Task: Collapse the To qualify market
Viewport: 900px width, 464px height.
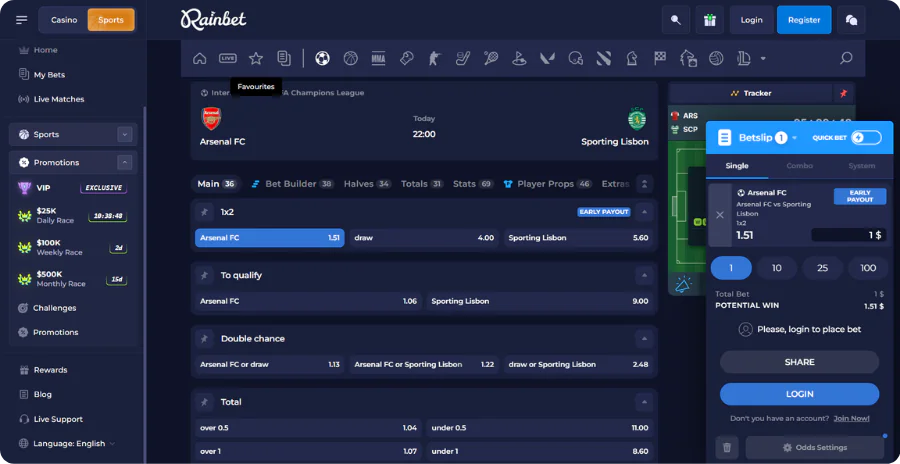Action: point(644,275)
